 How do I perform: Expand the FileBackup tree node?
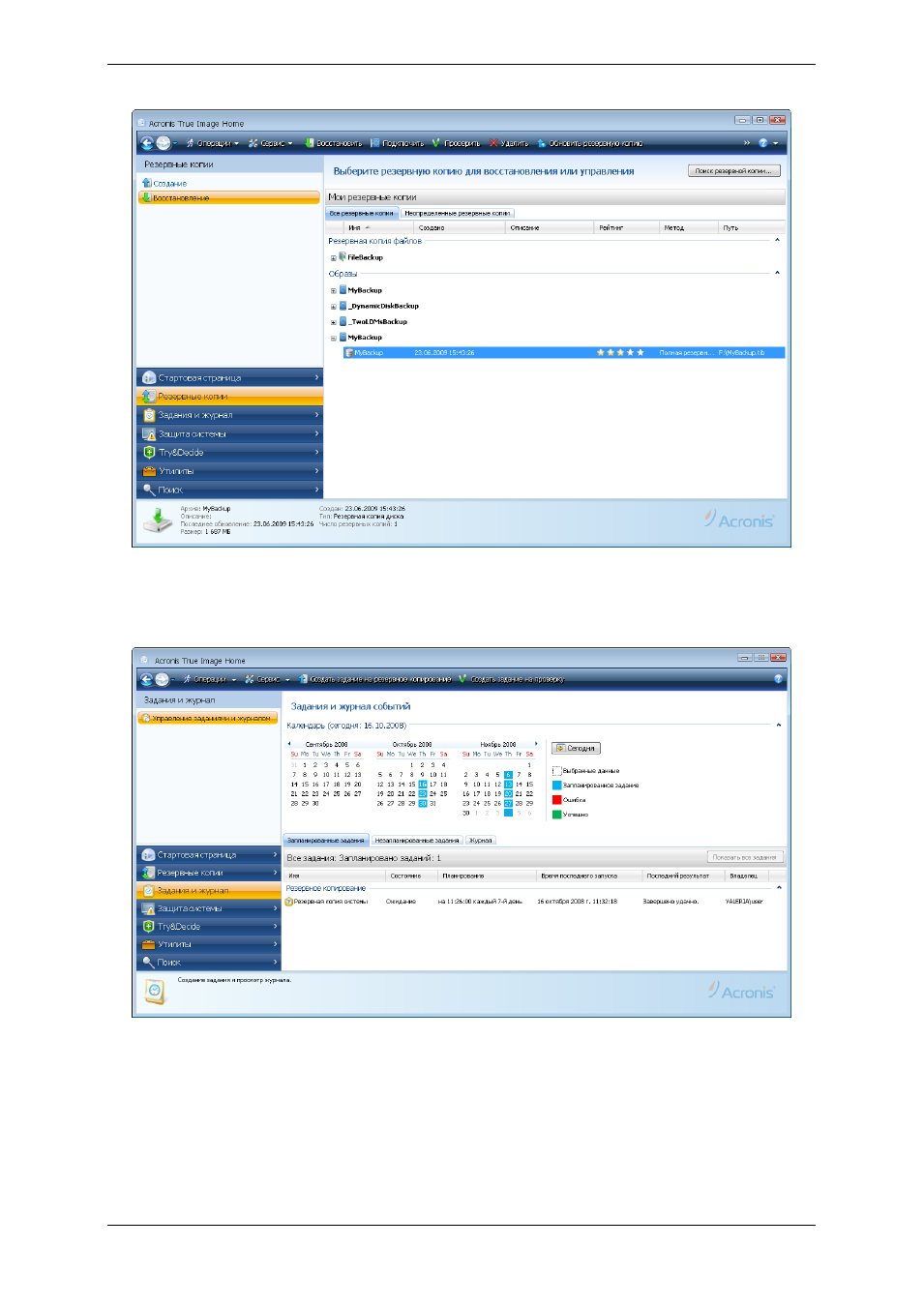point(333,258)
